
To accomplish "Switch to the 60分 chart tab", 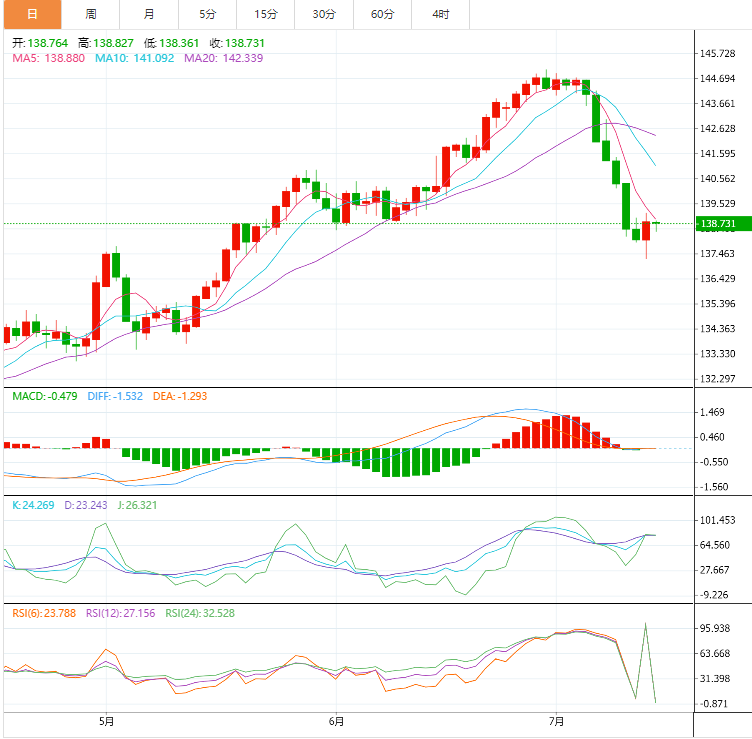I will pyautogui.click(x=382, y=14).
